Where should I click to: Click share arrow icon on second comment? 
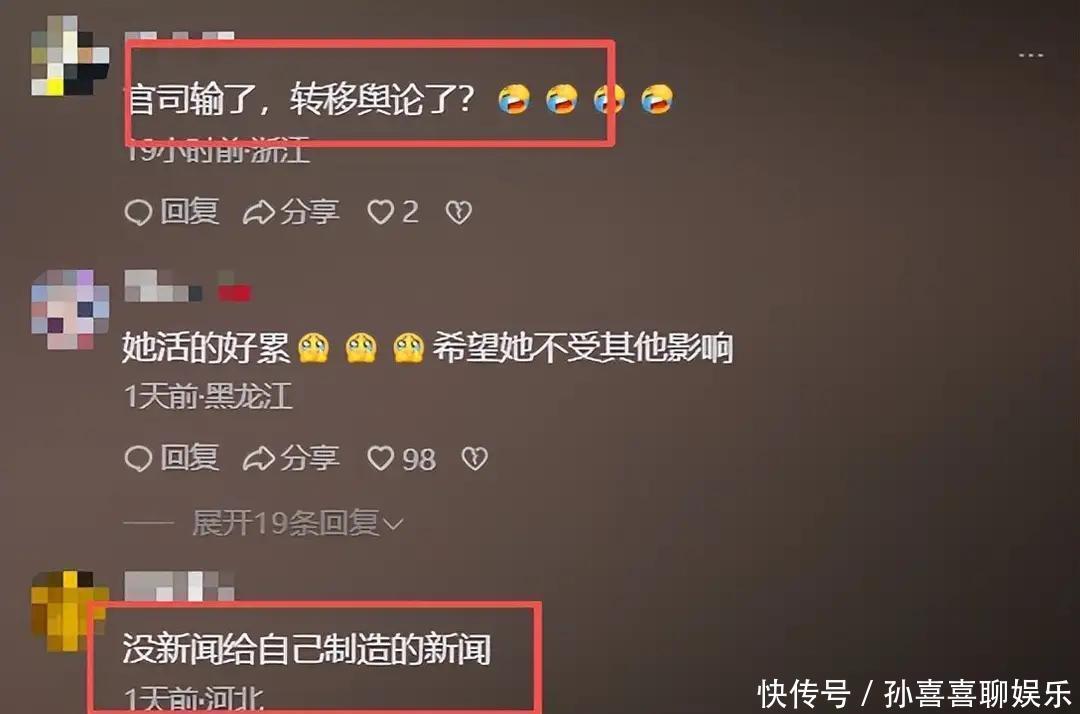pos(258,459)
